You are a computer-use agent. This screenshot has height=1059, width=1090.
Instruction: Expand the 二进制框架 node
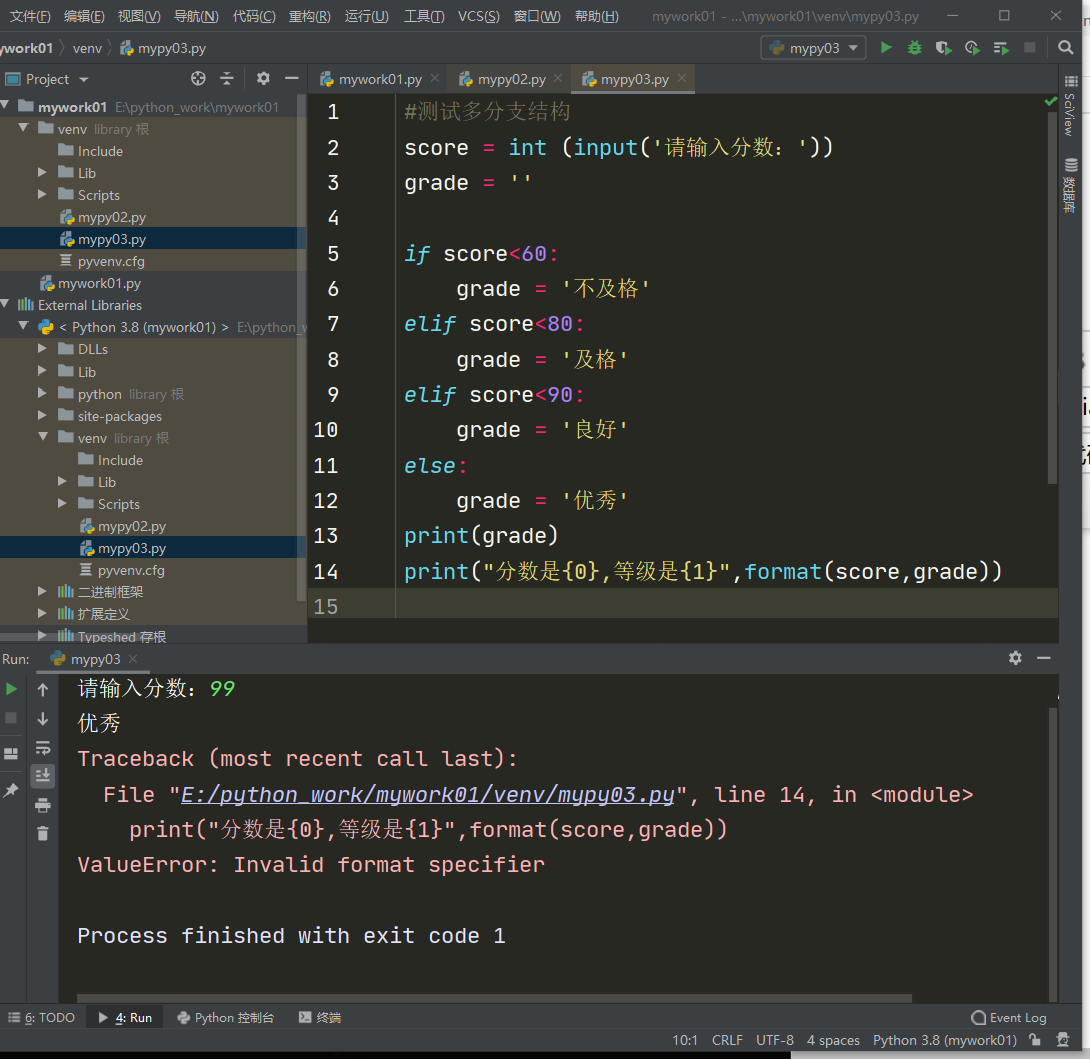click(42, 590)
